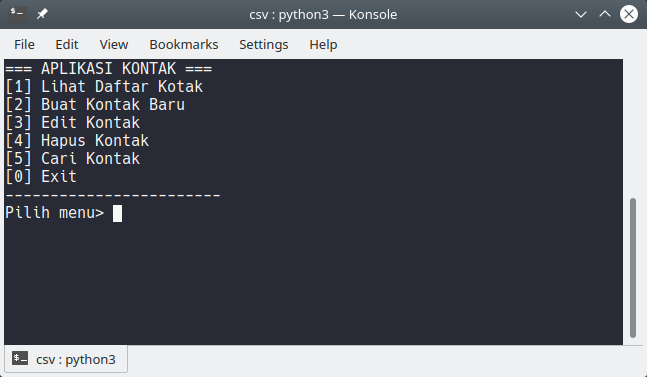Open the Settings menu
647x377 pixels.
coord(264,44)
